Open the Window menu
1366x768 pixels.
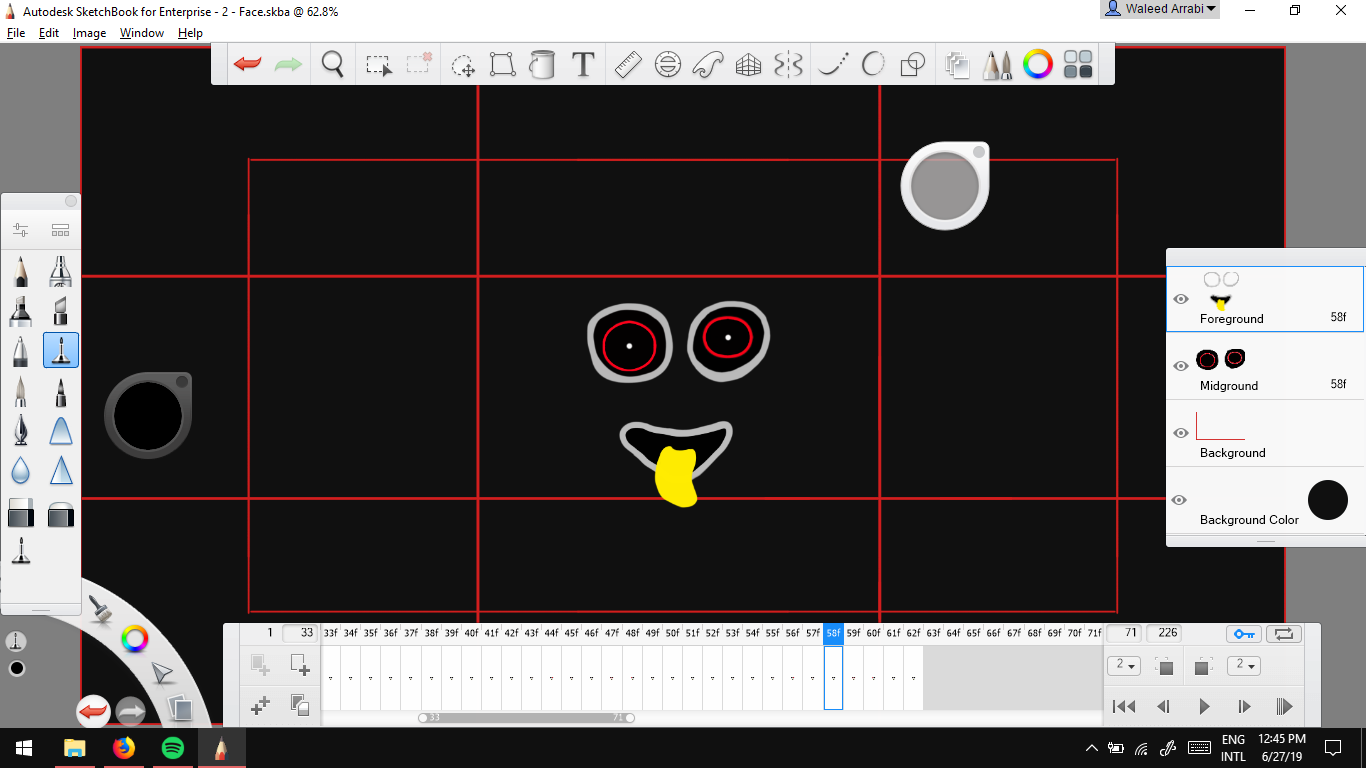pos(141,32)
